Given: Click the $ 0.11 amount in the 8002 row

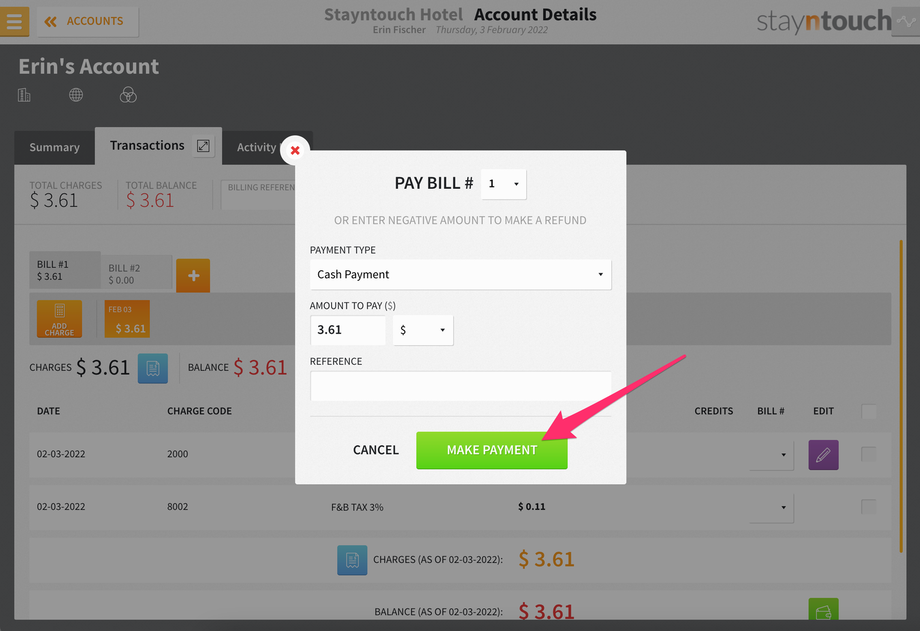Looking at the screenshot, I should click(x=532, y=507).
